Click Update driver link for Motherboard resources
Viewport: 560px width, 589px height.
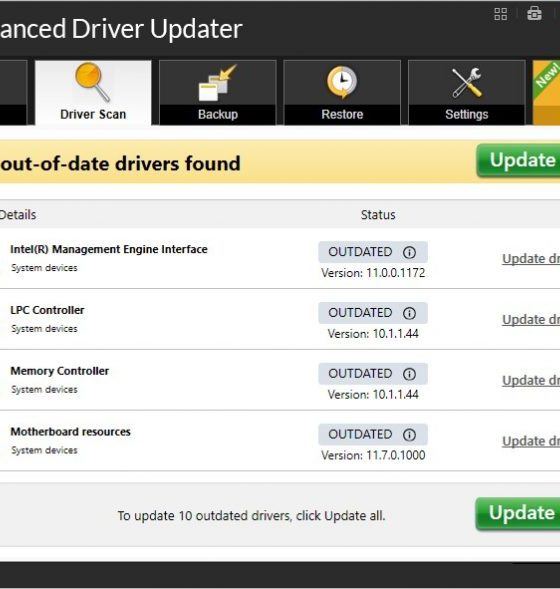[x=531, y=441]
